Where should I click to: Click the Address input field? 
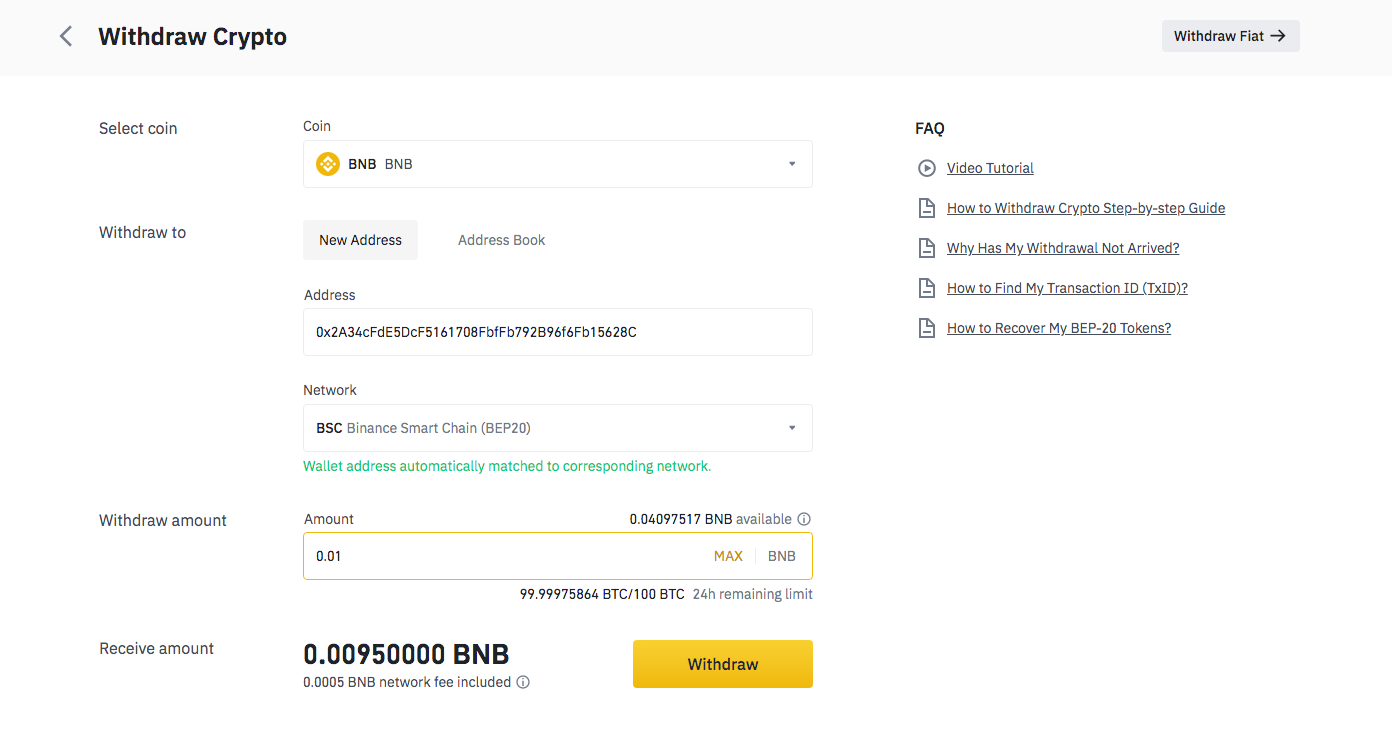[x=558, y=332]
